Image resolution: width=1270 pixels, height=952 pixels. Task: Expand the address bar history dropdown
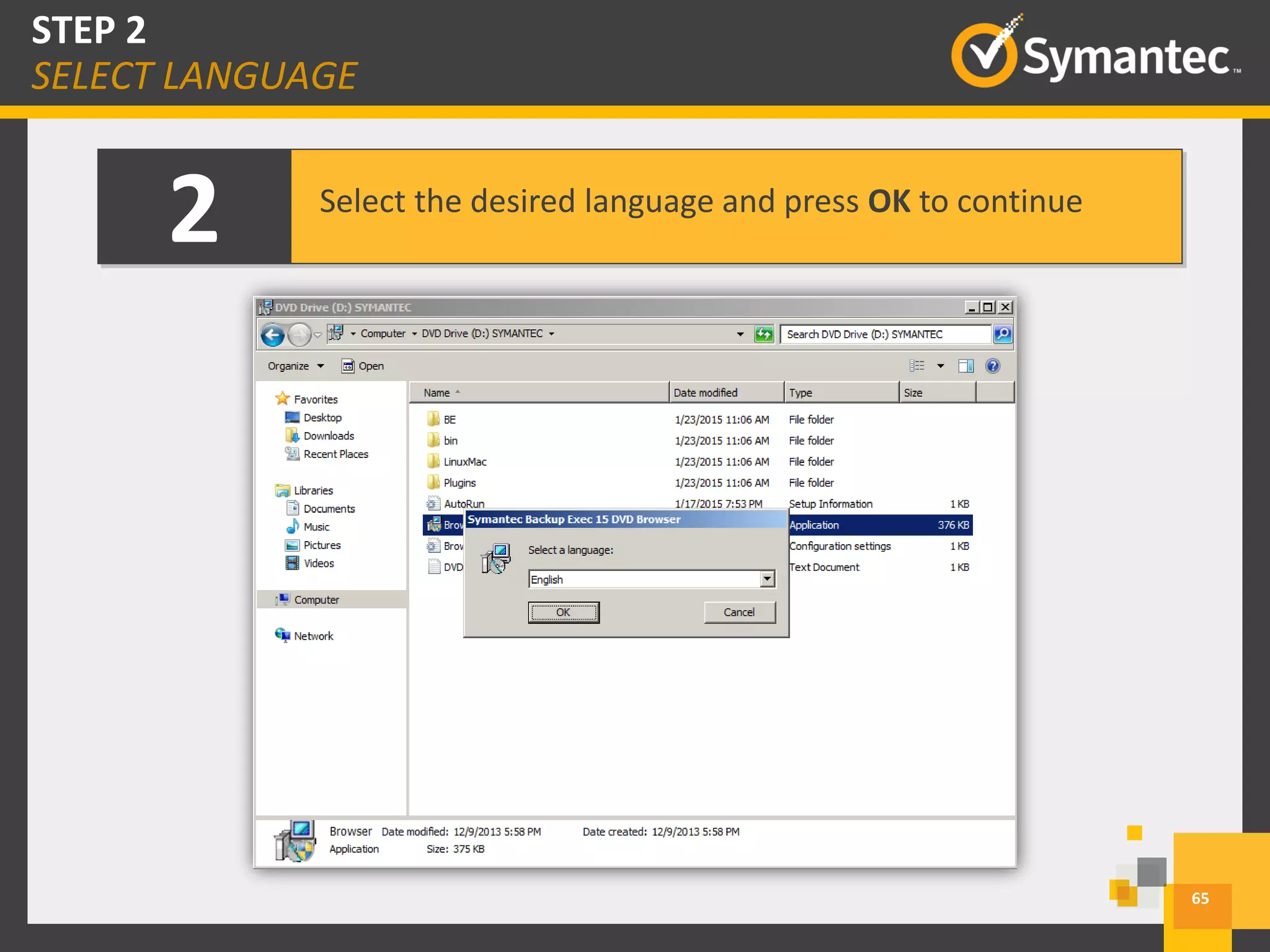tap(740, 334)
